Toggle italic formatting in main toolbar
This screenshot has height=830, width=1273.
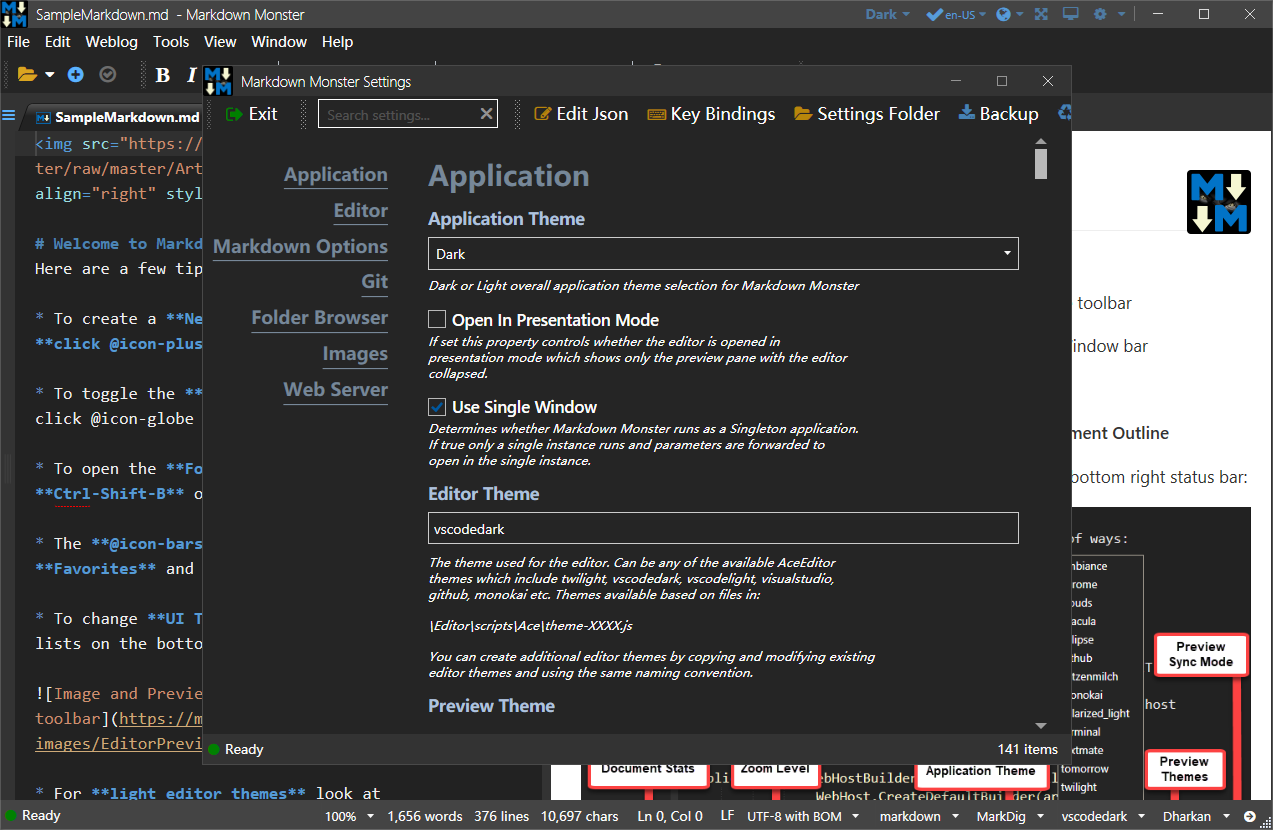192,75
